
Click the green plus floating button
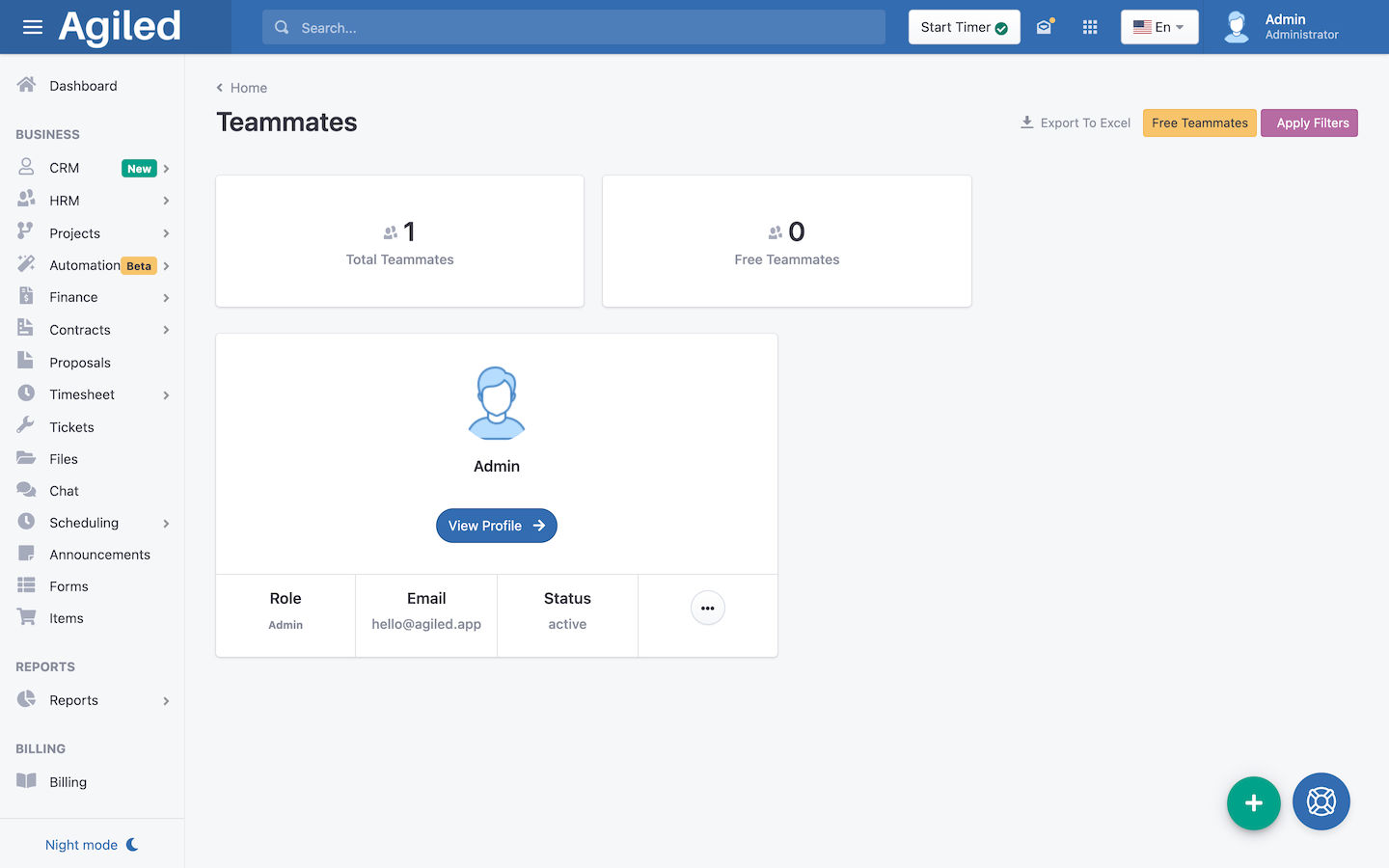tap(1254, 802)
